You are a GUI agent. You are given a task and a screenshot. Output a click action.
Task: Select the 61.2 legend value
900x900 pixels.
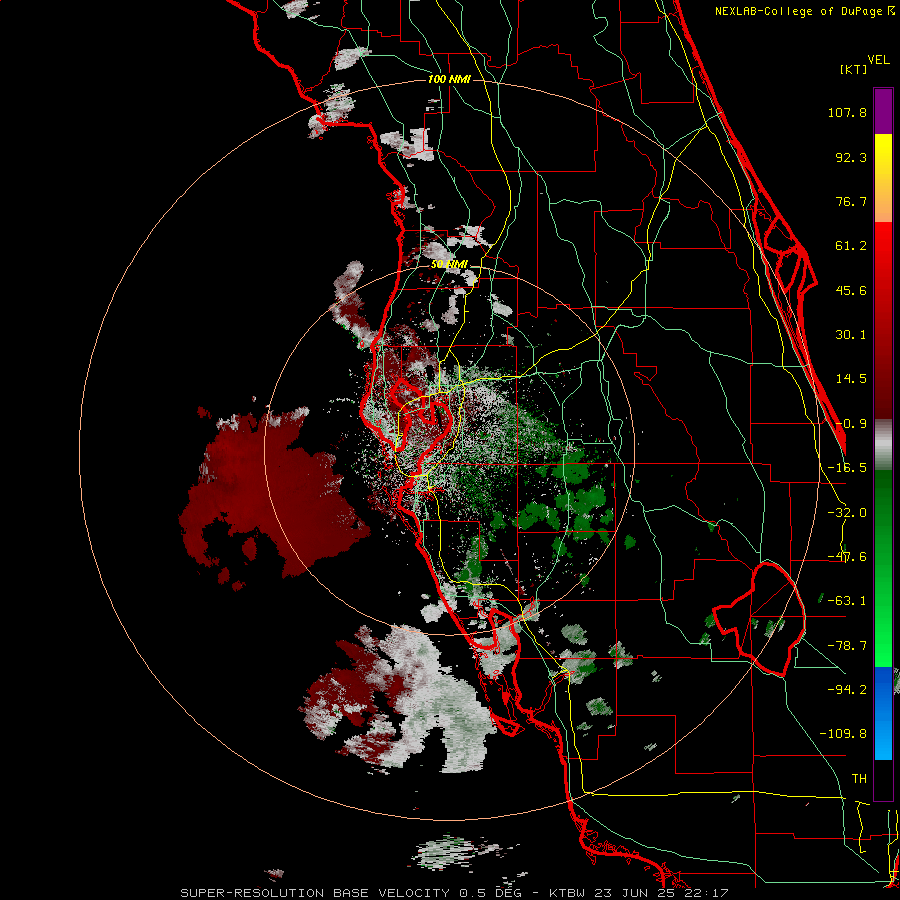[x=851, y=246]
